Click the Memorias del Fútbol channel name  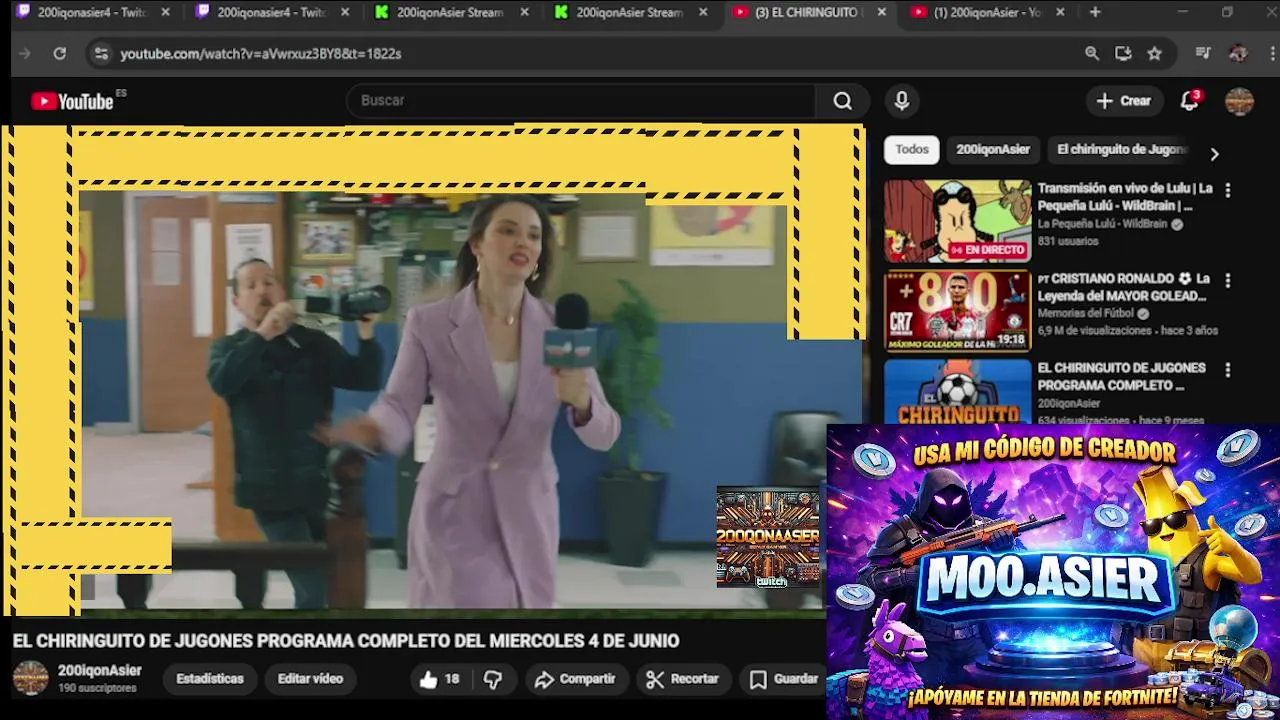pos(1085,314)
